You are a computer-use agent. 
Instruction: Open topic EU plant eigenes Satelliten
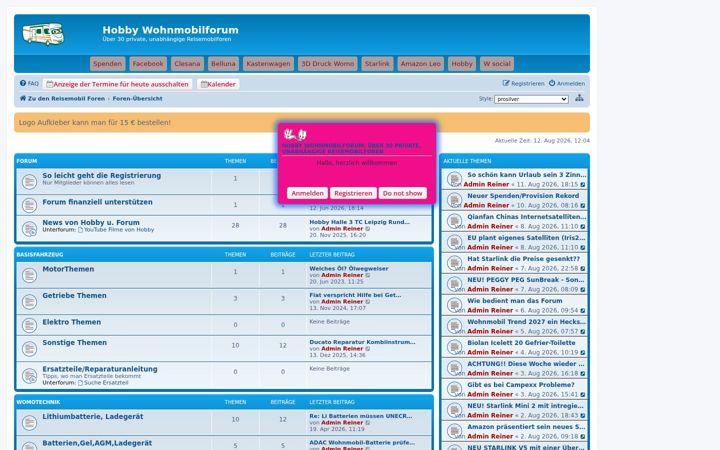[526, 238]
